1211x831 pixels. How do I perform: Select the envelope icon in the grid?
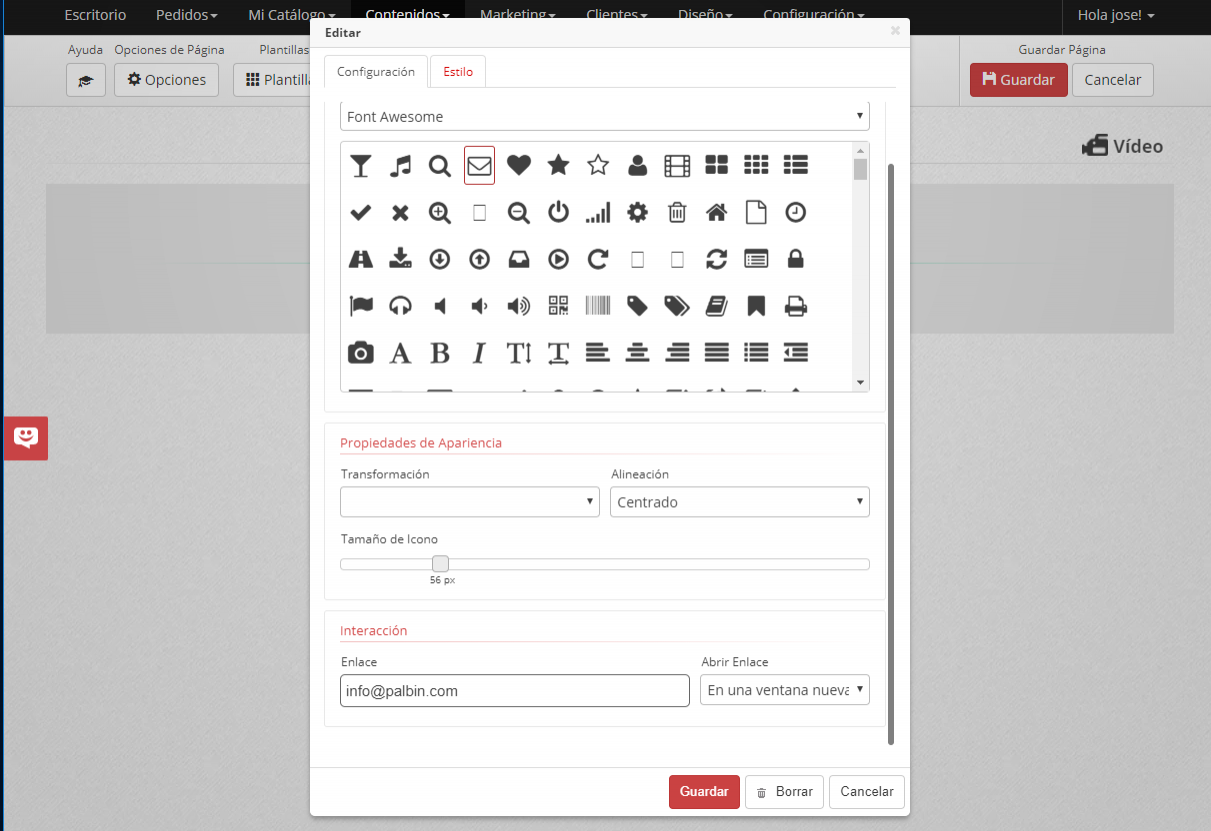pos(479,165)
